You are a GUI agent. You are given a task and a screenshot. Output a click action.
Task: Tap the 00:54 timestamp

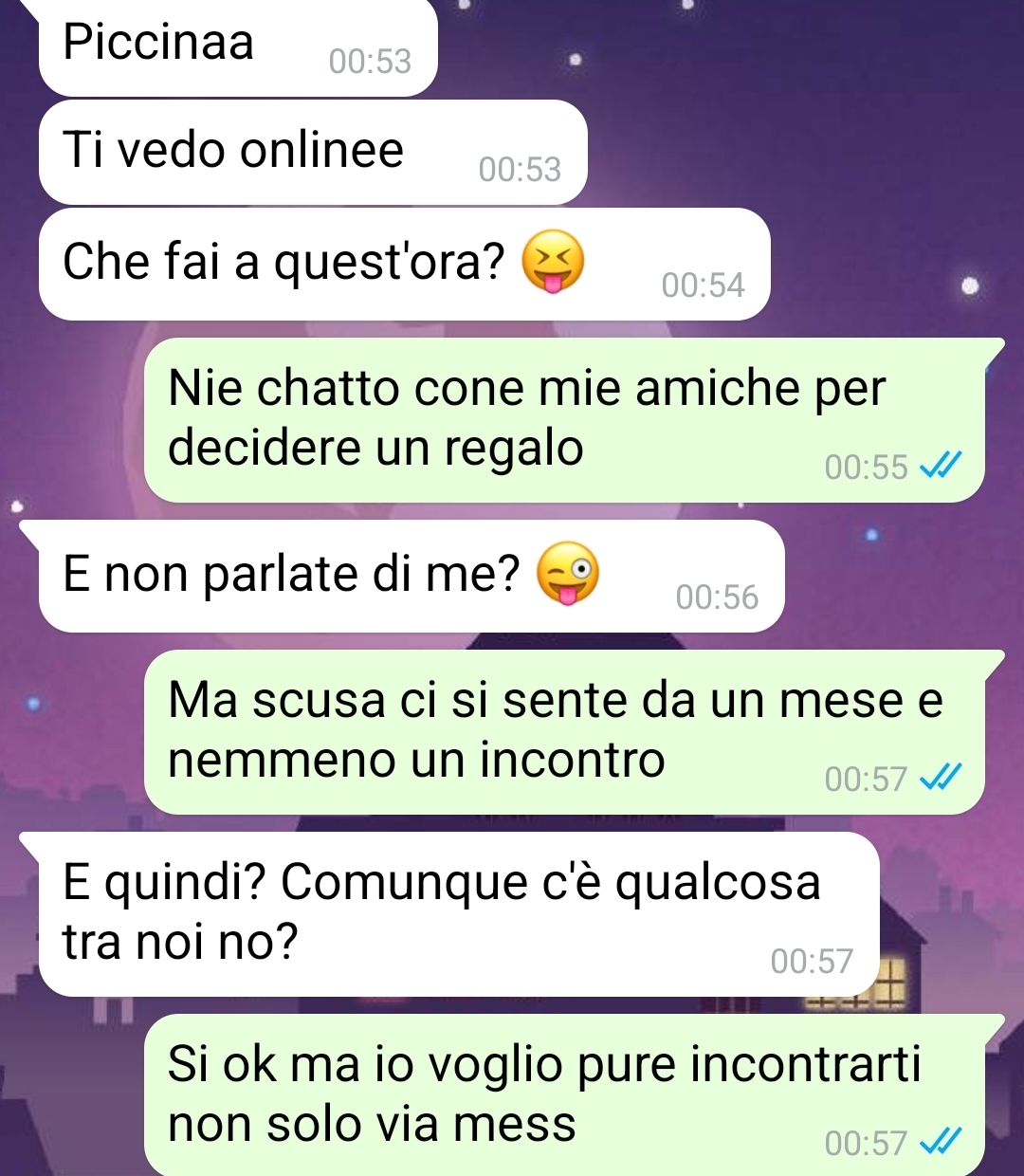[x=704, y=285]
